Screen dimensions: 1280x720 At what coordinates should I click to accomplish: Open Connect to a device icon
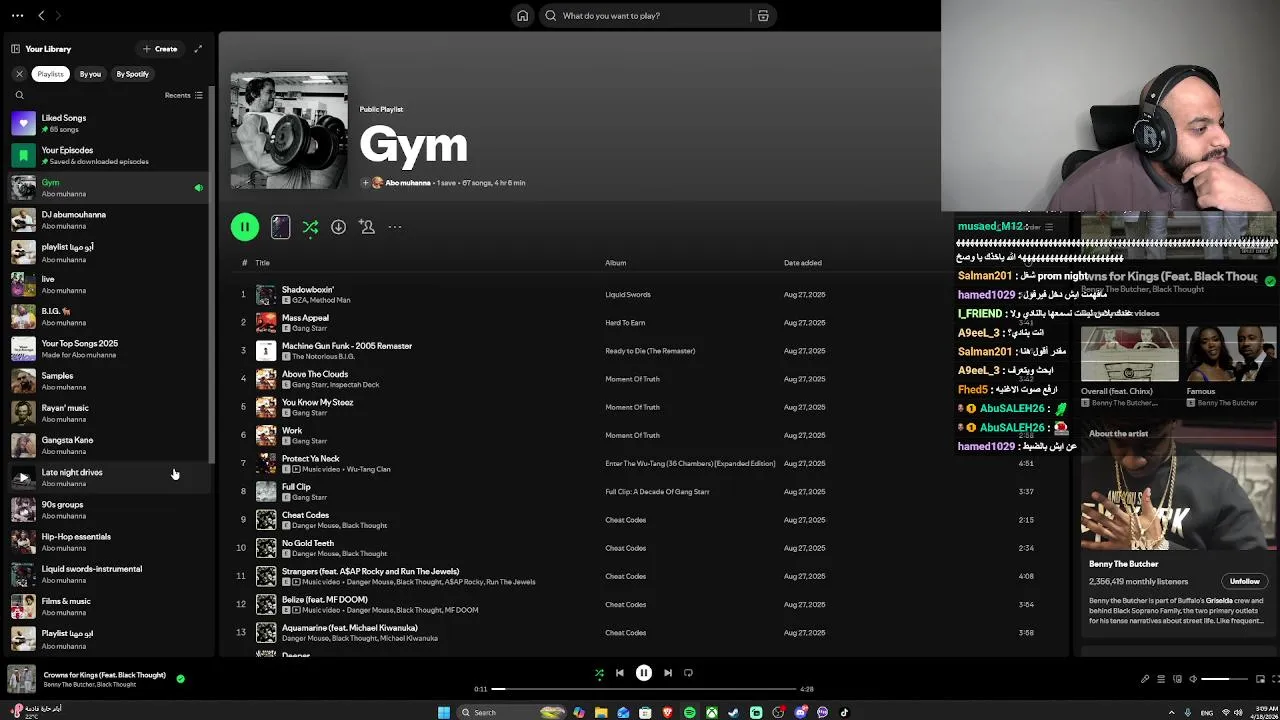[1177, 679]
